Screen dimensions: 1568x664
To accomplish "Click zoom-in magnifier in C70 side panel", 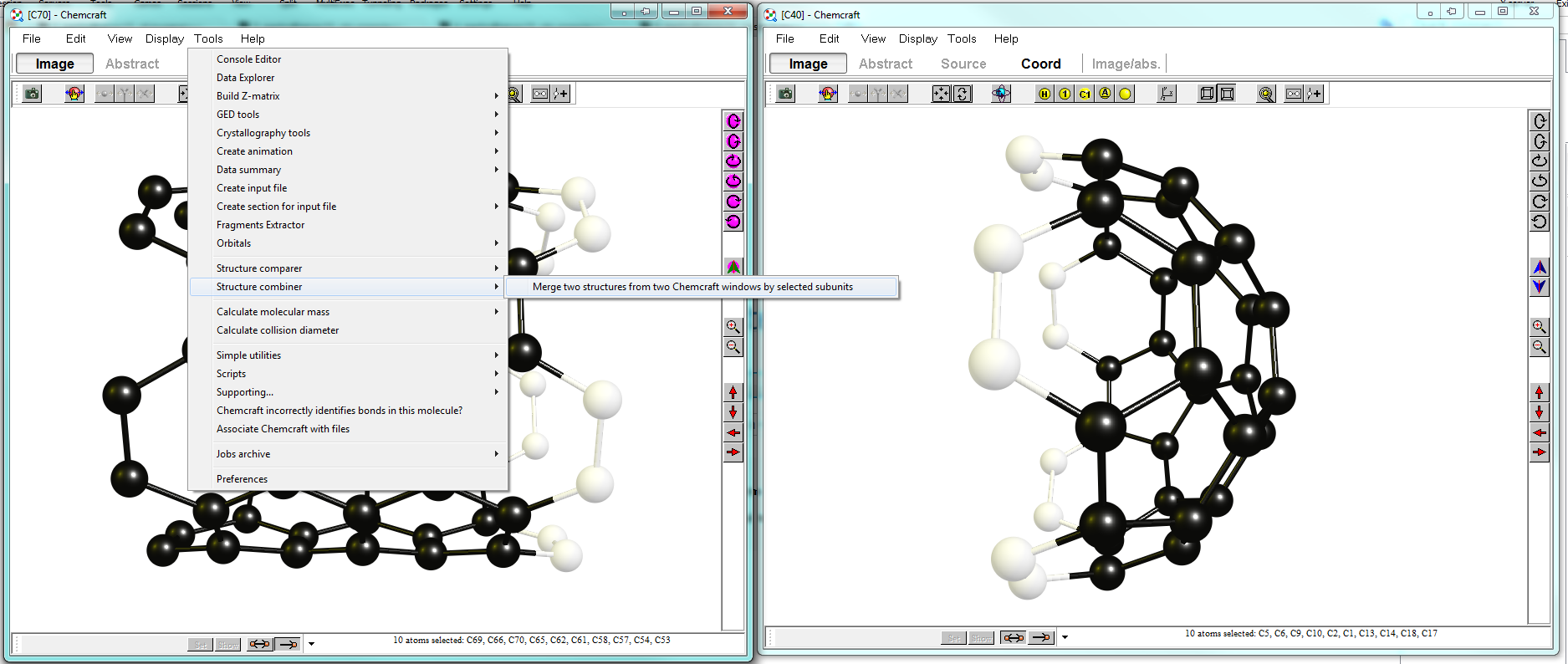I will [x=733, y=327].
